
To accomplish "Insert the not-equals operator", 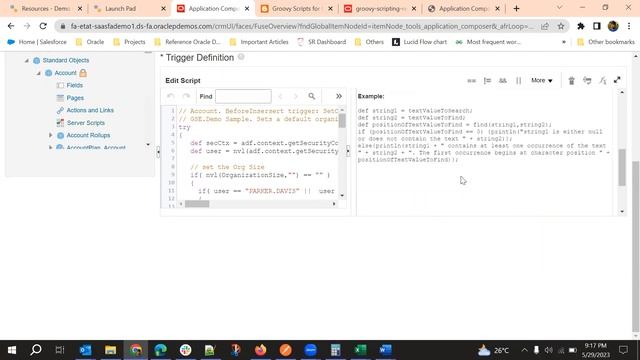I will (487, 81).
